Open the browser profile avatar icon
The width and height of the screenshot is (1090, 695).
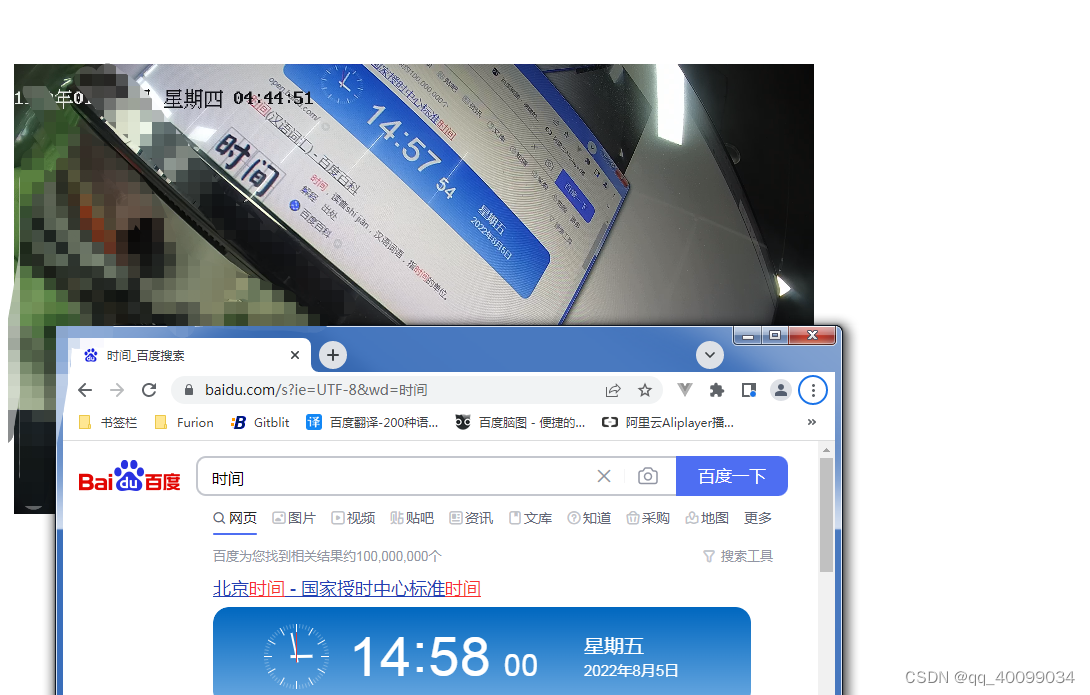click(781, 390)
